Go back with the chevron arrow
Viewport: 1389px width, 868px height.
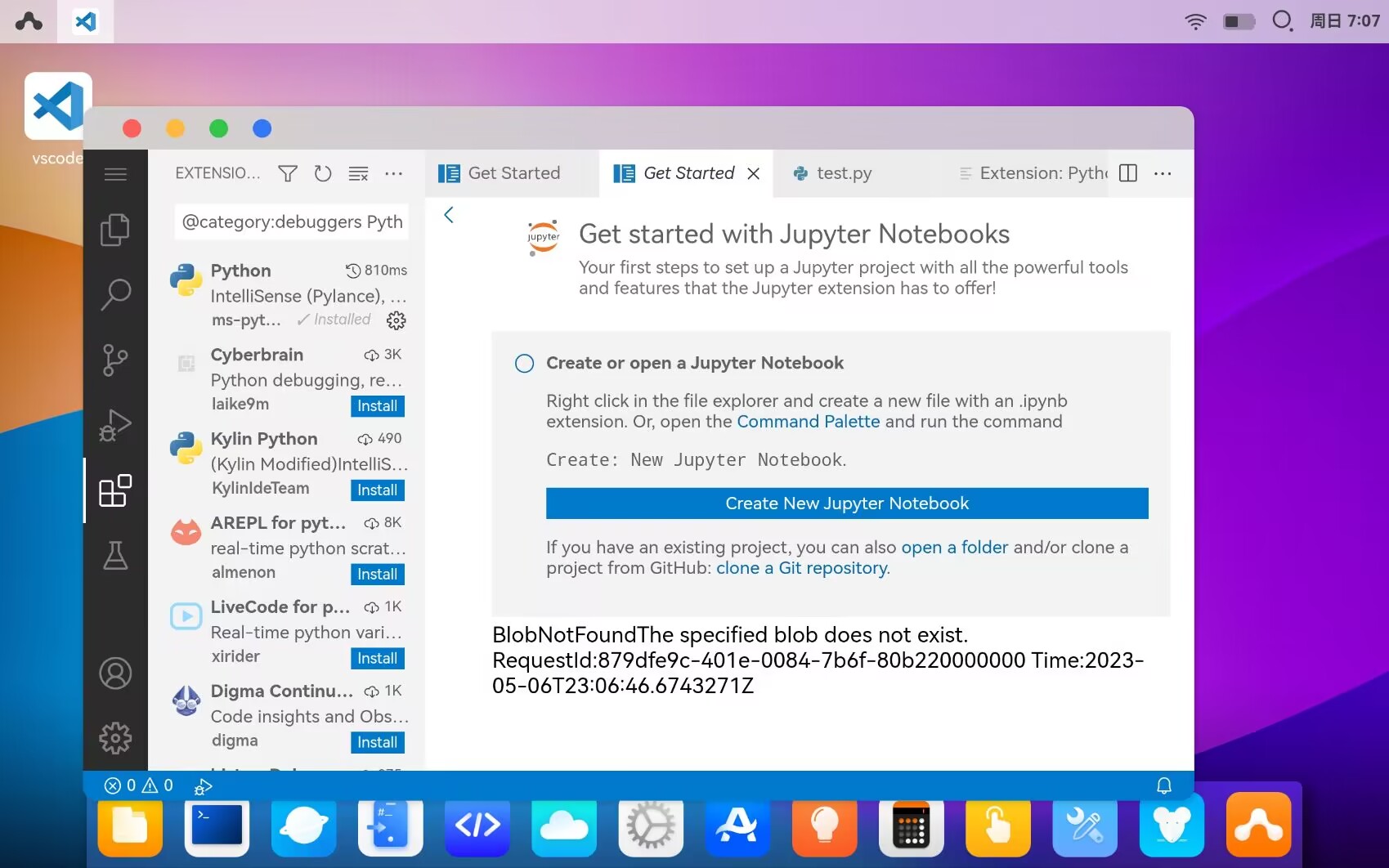[449, 215]
